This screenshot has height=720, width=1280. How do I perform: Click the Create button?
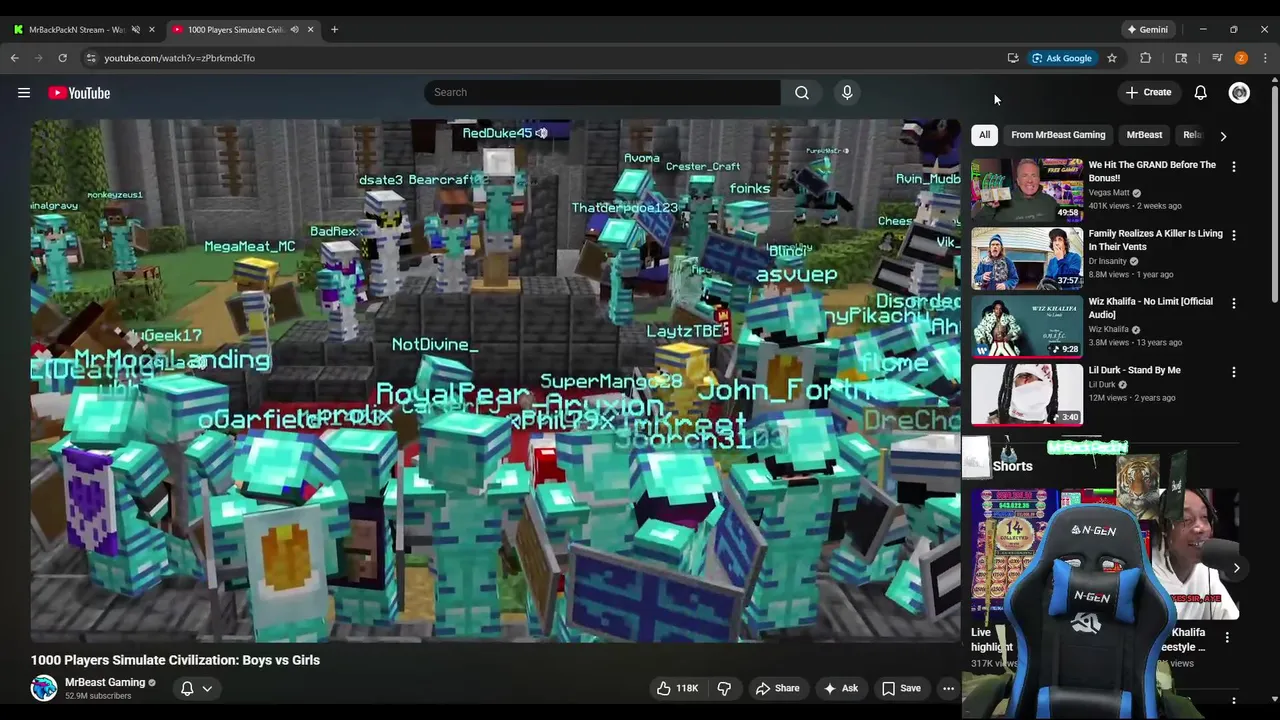pos(1148,92)
